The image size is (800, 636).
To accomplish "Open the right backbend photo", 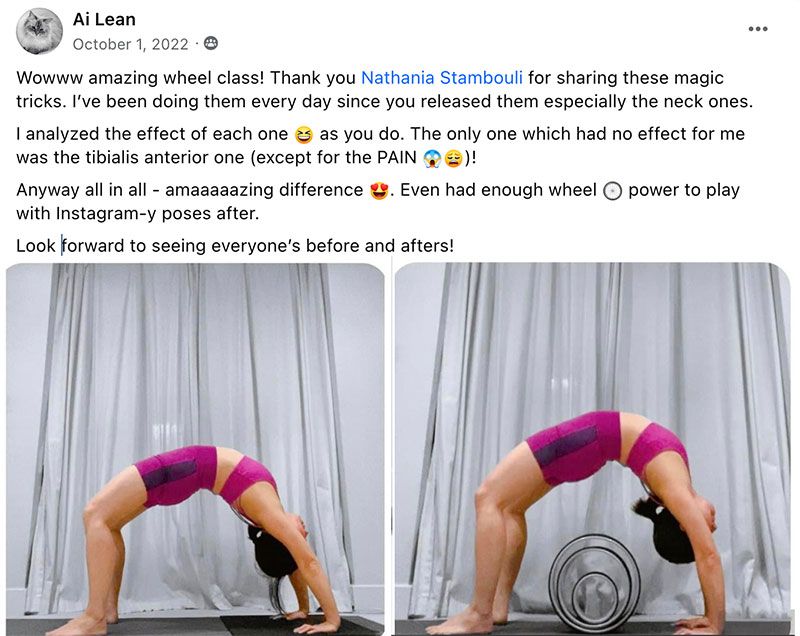I will pyautogui.click(x=592, y=449).
